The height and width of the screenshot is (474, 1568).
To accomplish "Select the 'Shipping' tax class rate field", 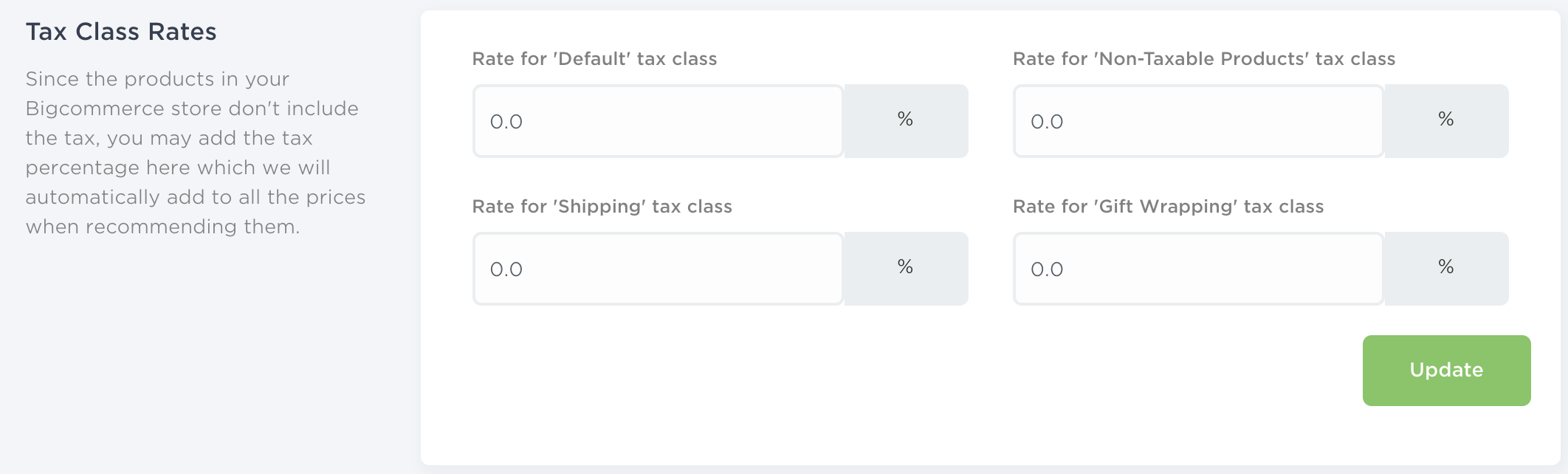I will click(657, 269).
